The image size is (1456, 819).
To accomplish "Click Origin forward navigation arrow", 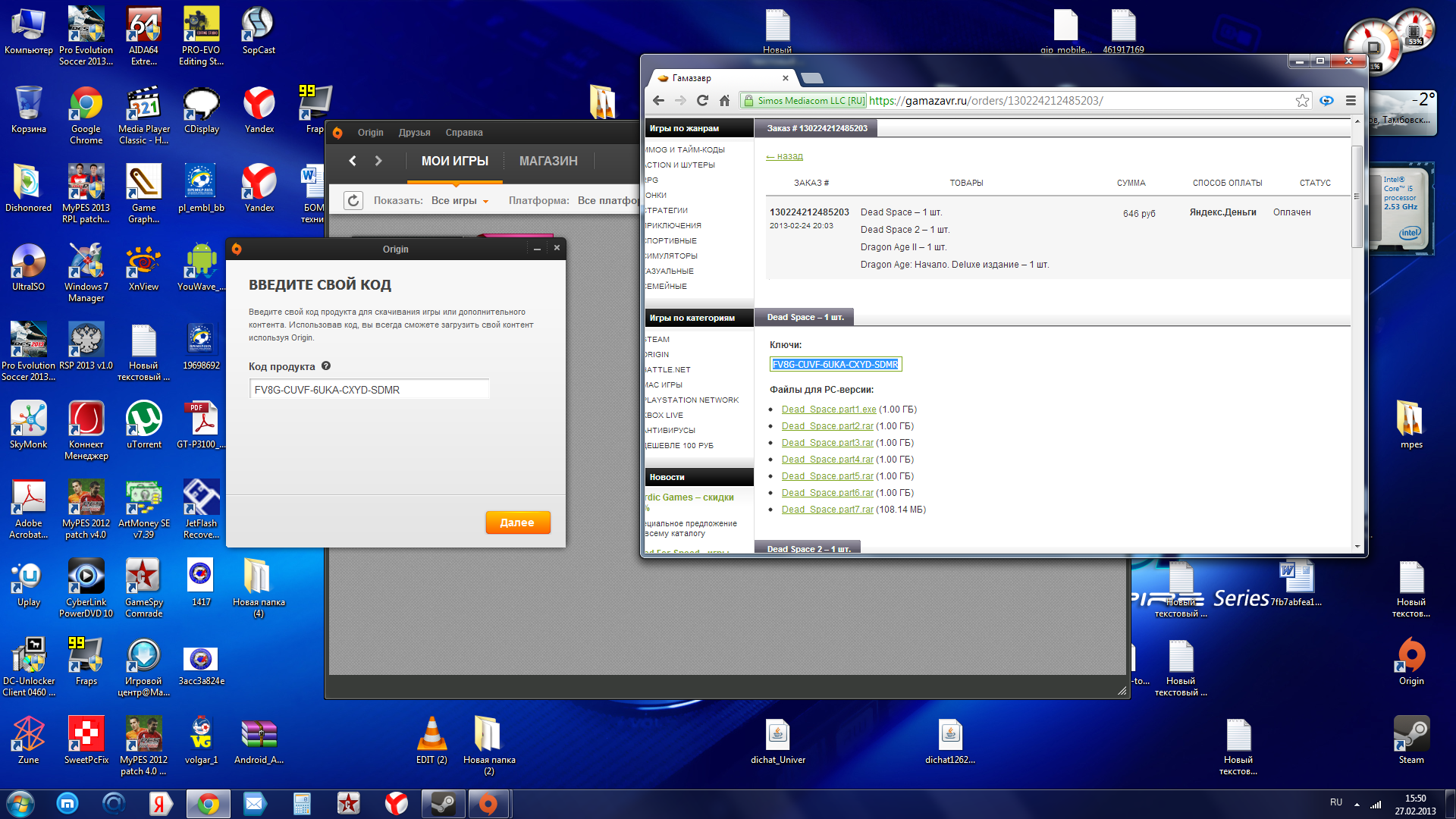I will tap(378, 161).
